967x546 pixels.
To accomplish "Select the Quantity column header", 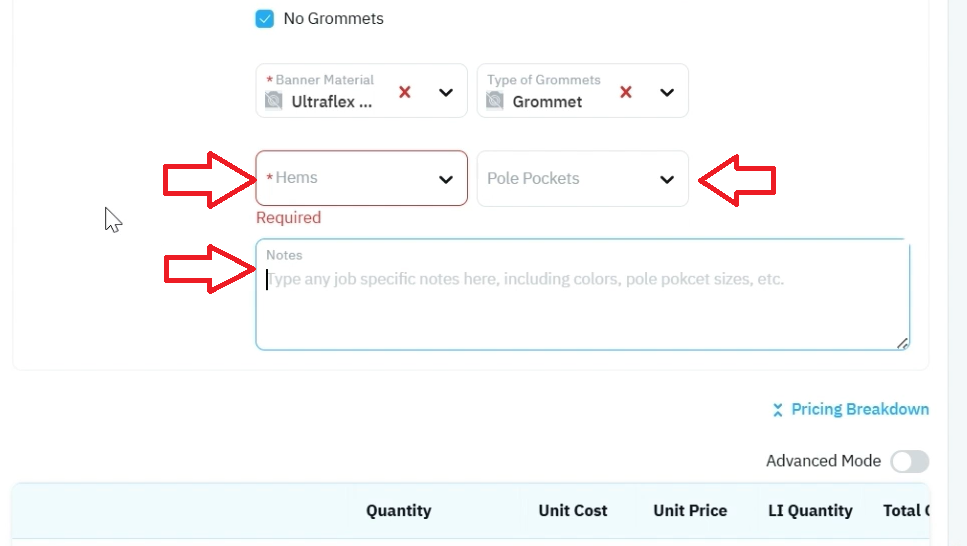I will pos(398,510).
